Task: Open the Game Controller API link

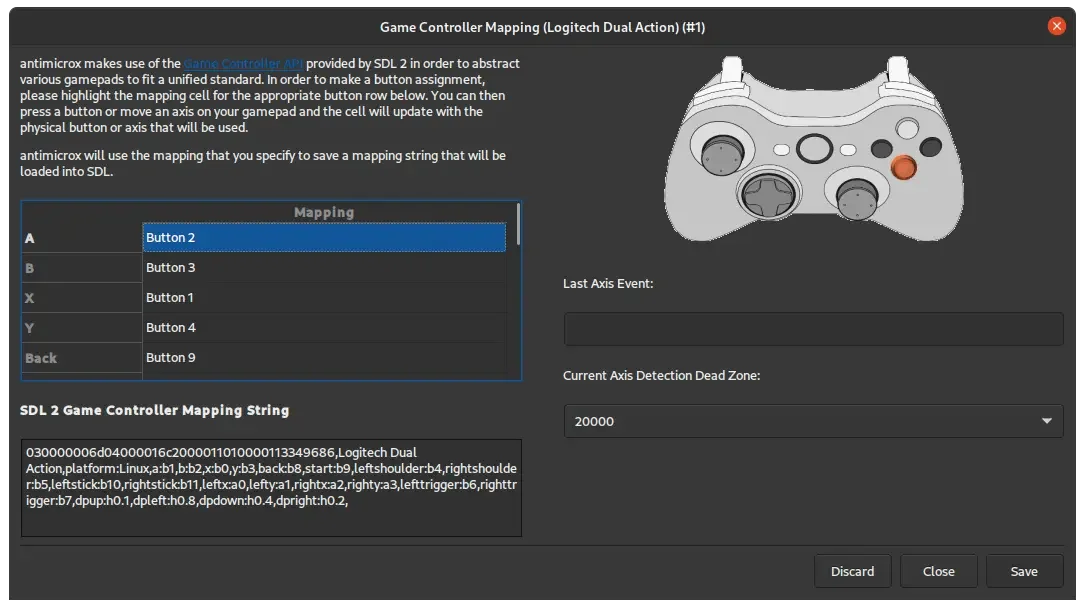Action: tap(244, 64)
